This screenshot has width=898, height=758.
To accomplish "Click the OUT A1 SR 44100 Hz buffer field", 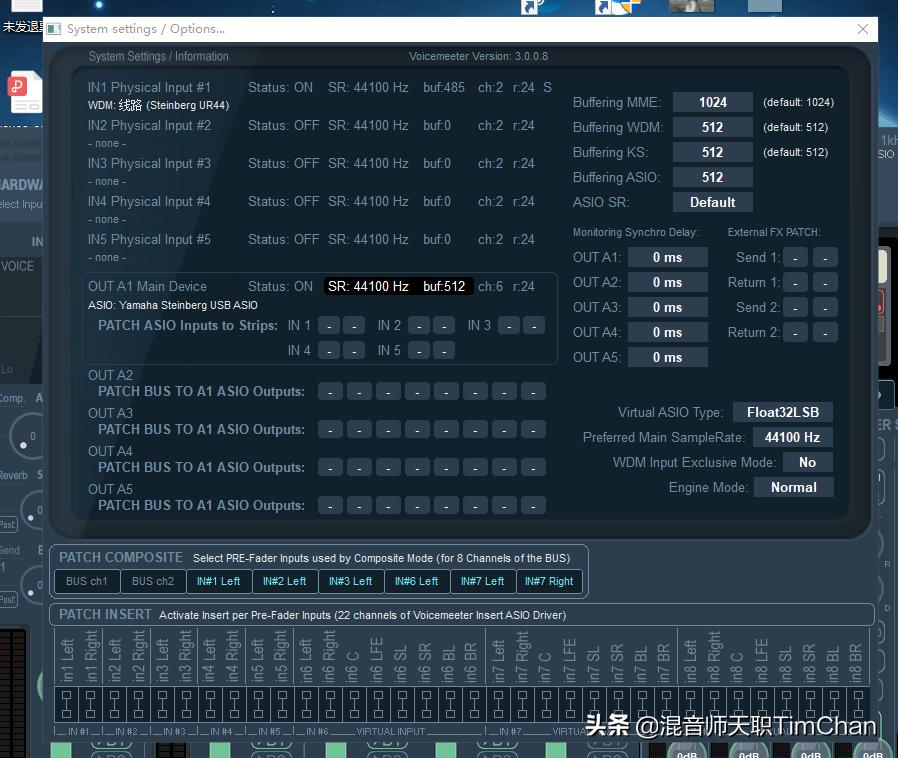I will [x=398, y=286].
